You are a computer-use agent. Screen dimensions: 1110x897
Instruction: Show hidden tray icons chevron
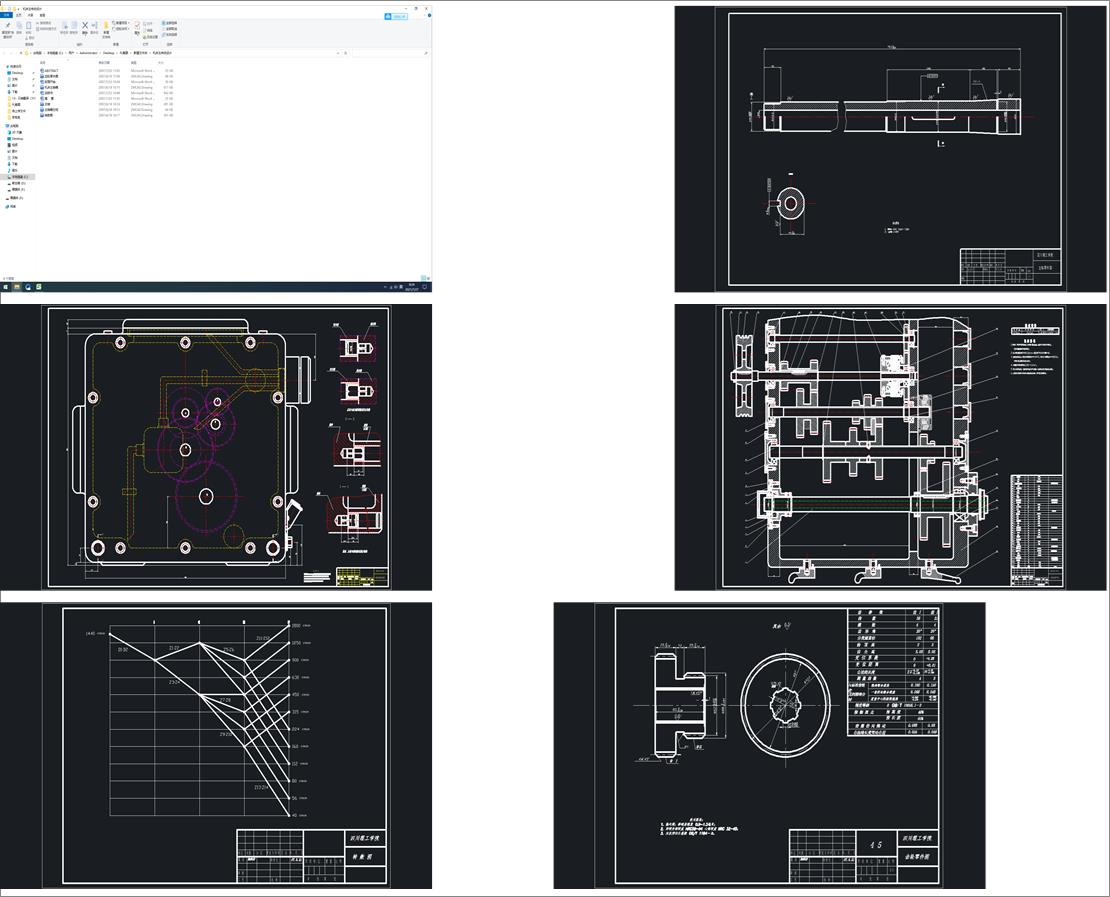385,287
